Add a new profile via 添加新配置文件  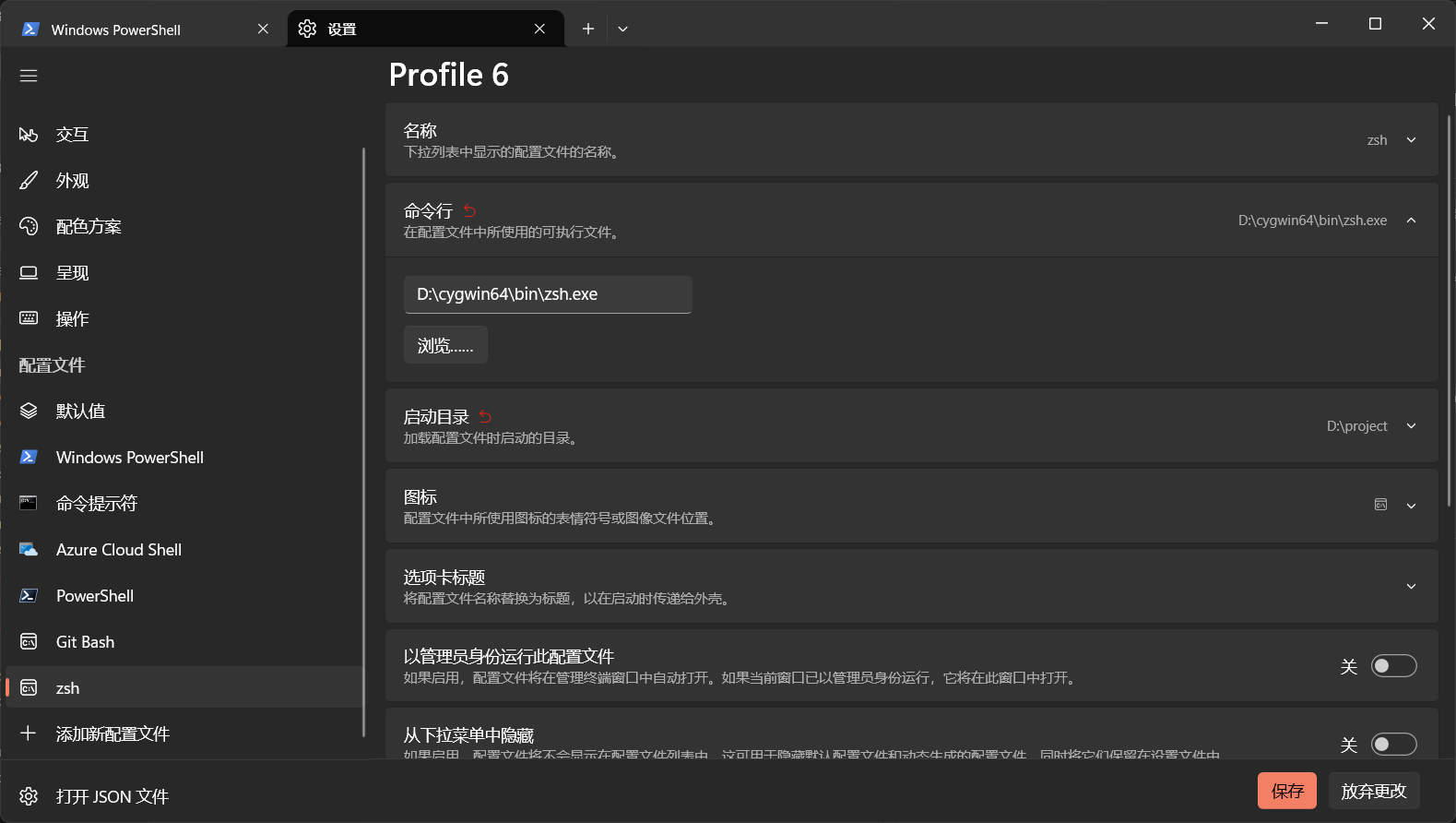[184, 734]
